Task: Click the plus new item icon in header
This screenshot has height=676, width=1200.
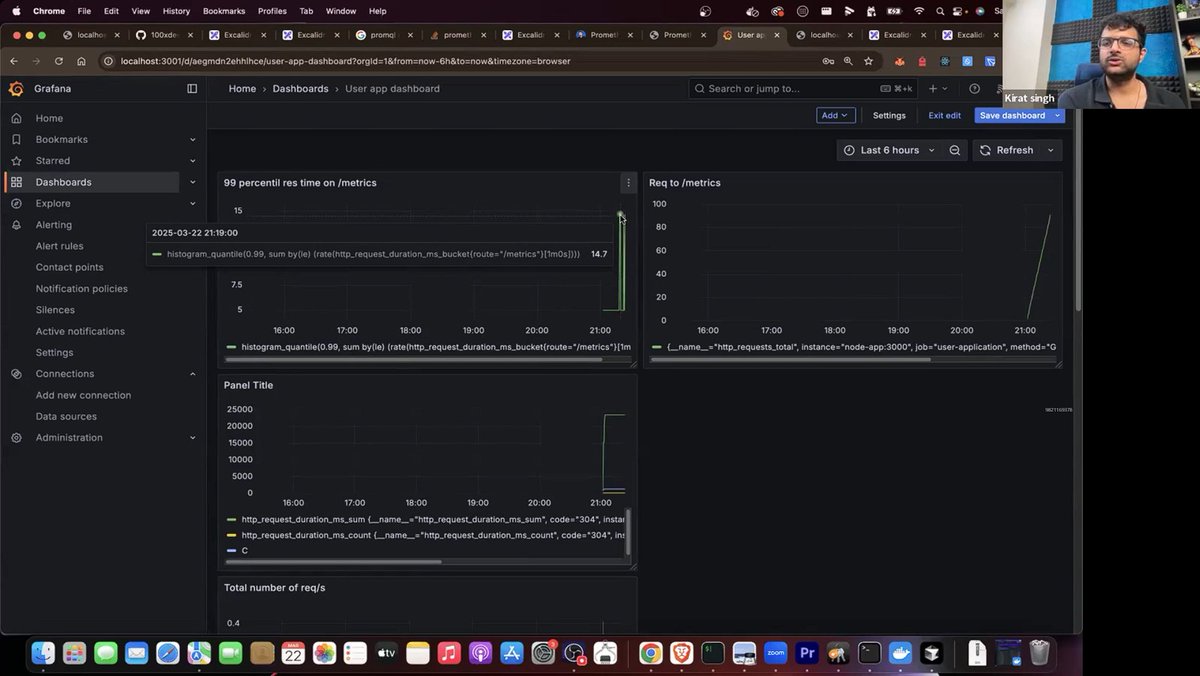Action: (937, 89)
